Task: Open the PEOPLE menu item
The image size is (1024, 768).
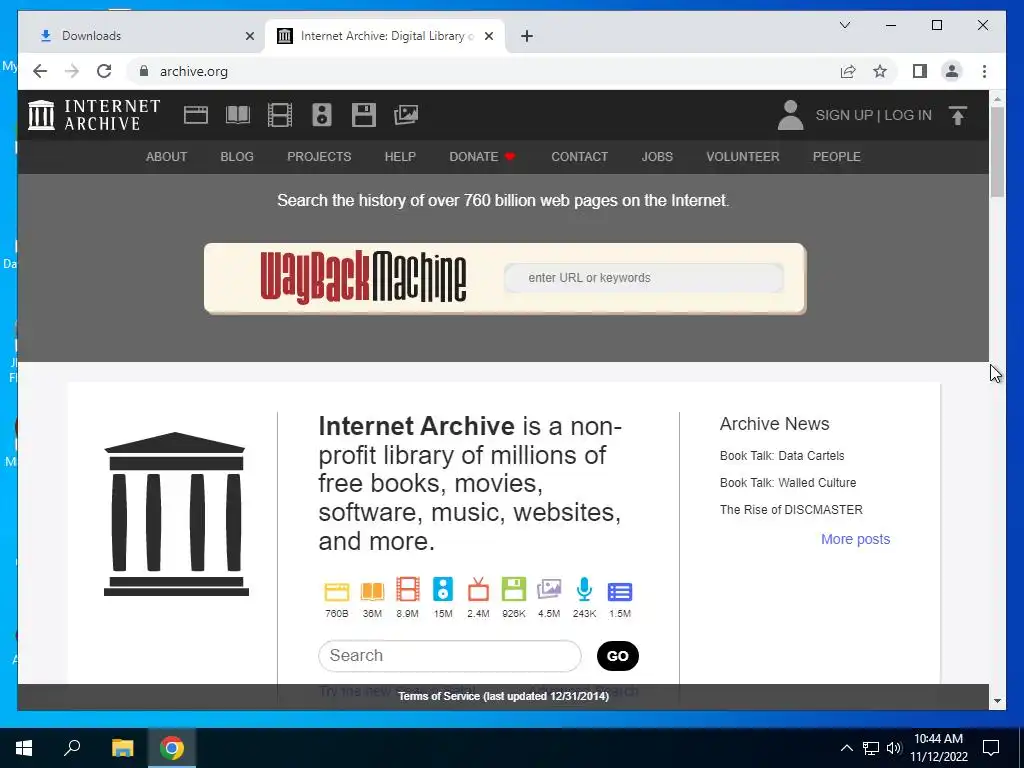Action: pyautogui.click(x=837, y=157)
